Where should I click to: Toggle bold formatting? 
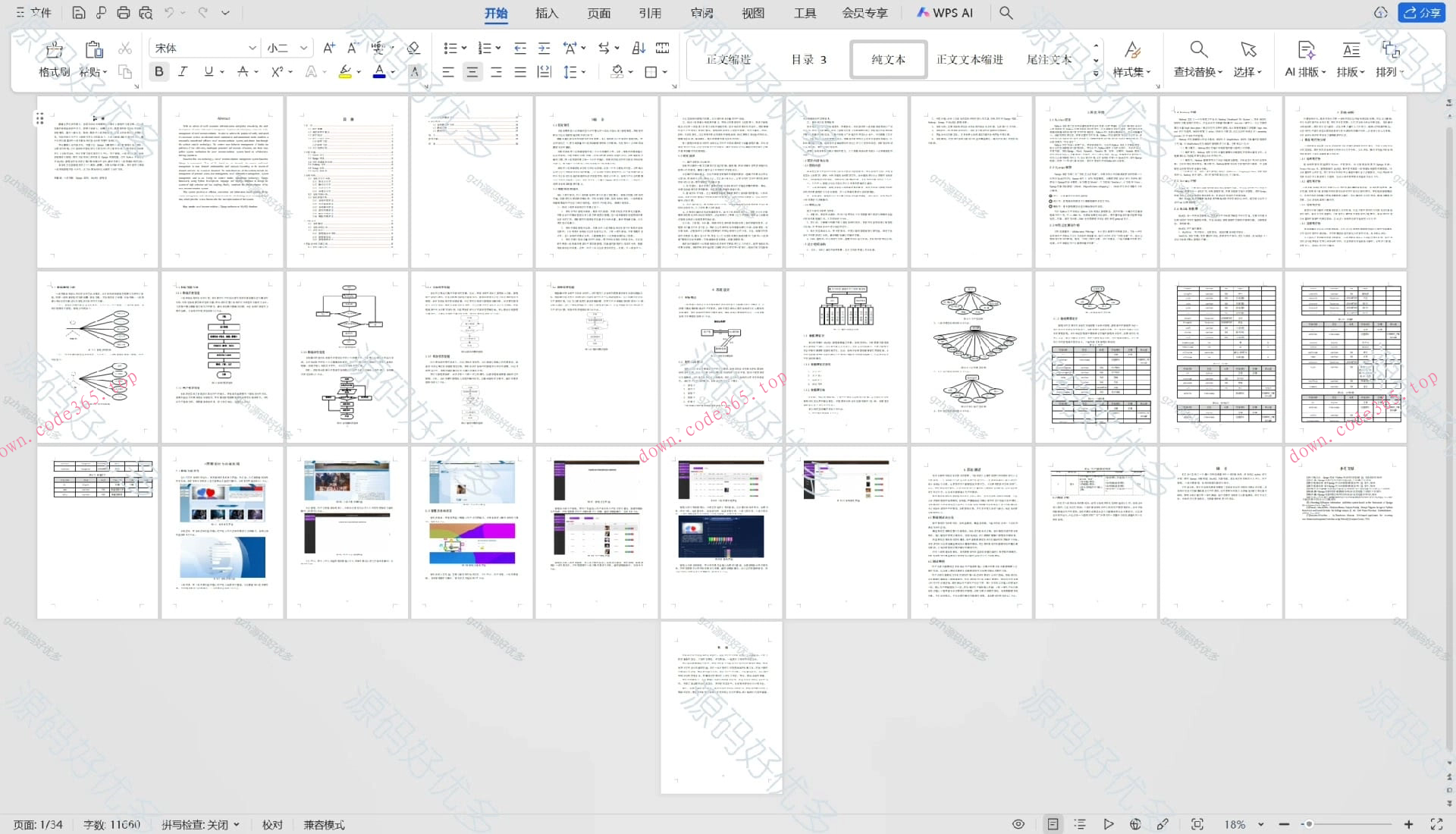pos(158,71)
